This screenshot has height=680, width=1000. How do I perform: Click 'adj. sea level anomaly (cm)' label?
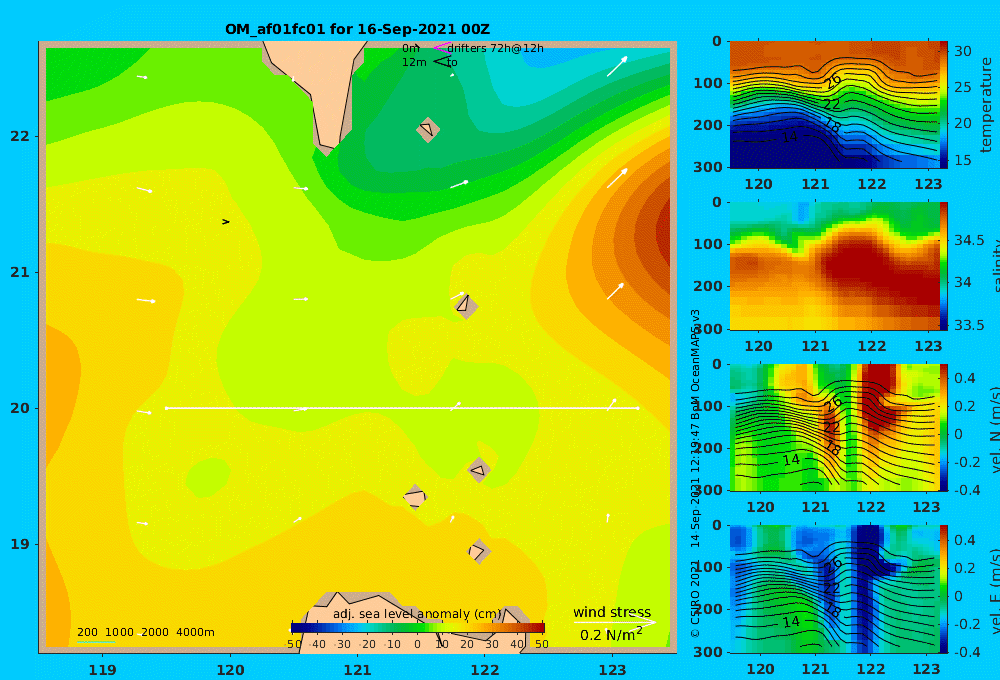click(417, 614)
